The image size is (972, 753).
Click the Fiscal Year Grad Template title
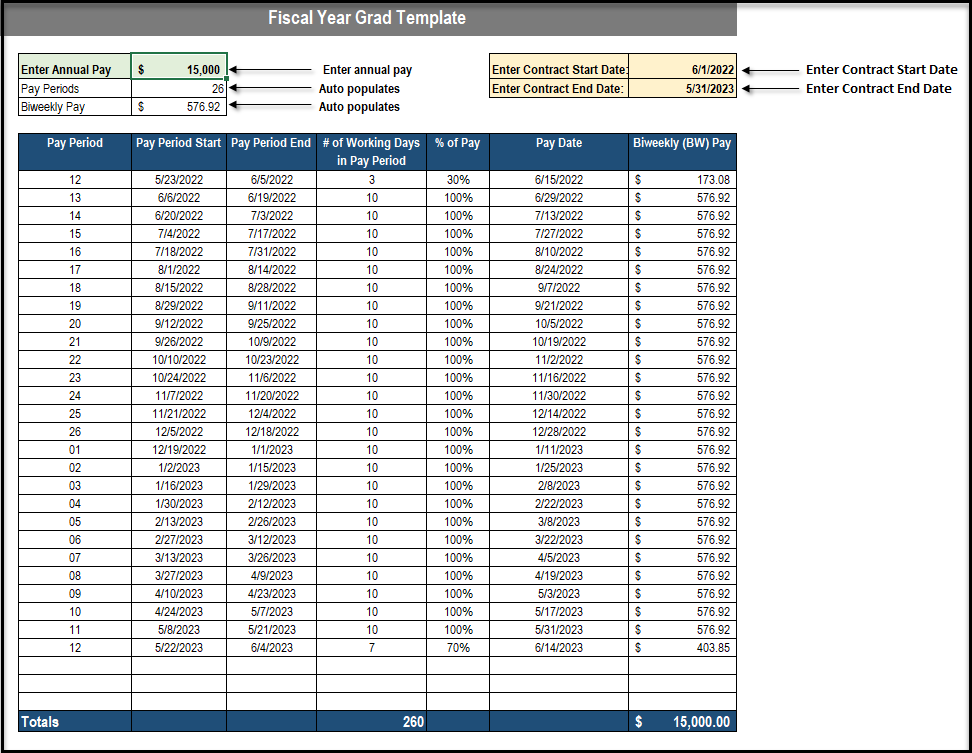click(367, 18)
